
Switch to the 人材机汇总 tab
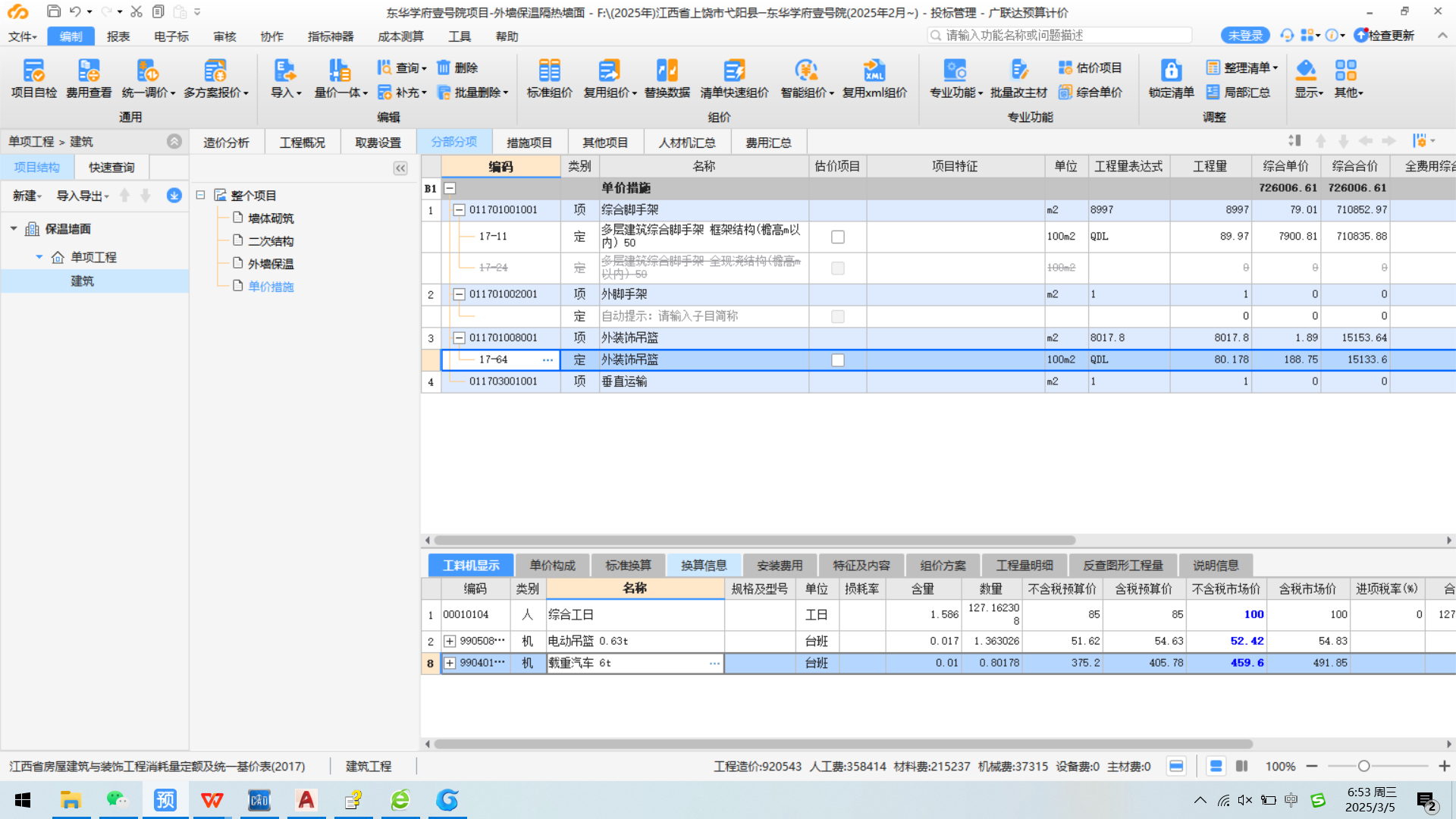click(x=687, y=143)
